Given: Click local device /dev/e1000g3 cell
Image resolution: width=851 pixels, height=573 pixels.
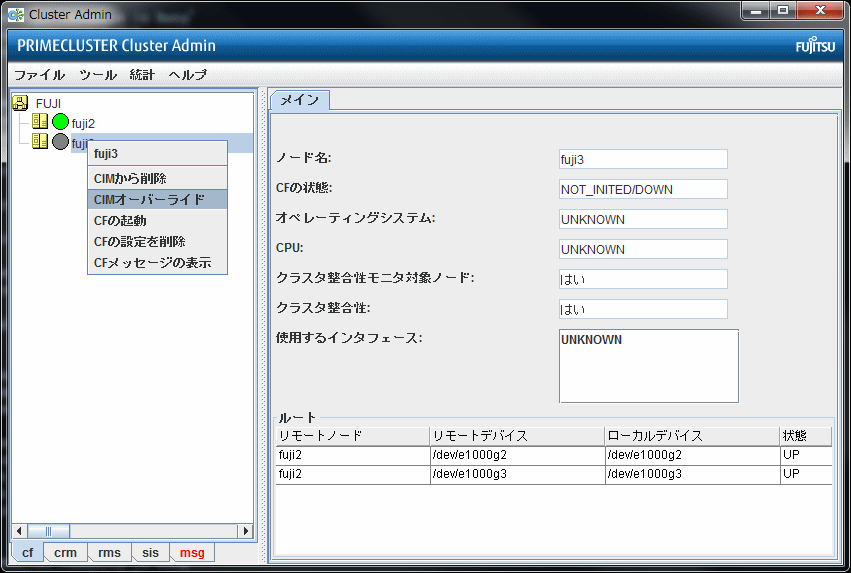Looking at the screenshot, I should (692, 474).
